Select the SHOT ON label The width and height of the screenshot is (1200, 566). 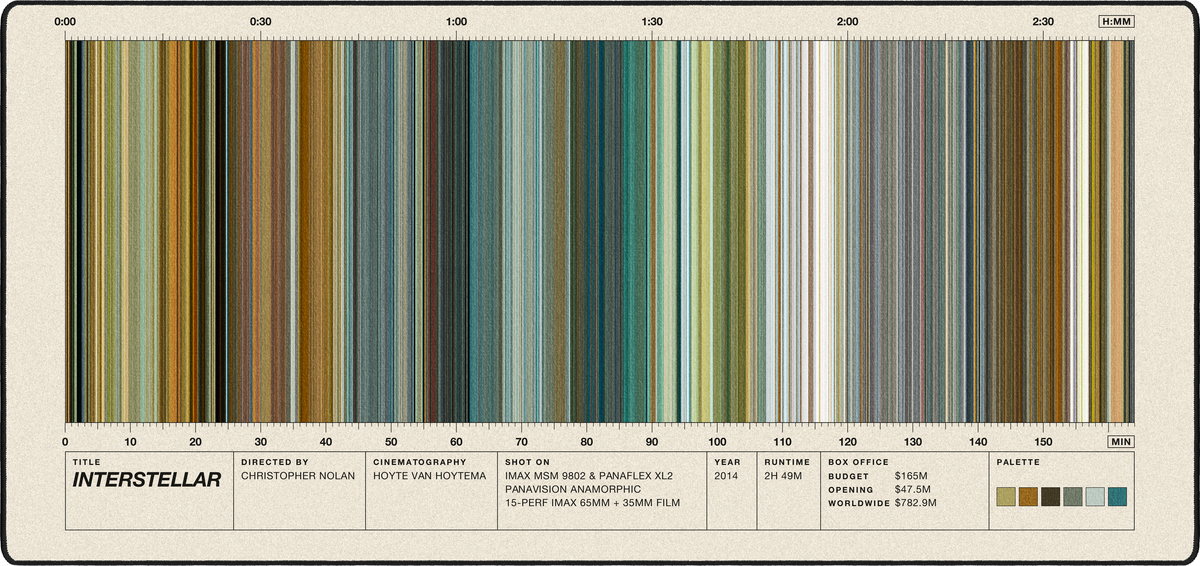[x=529, y=462]
